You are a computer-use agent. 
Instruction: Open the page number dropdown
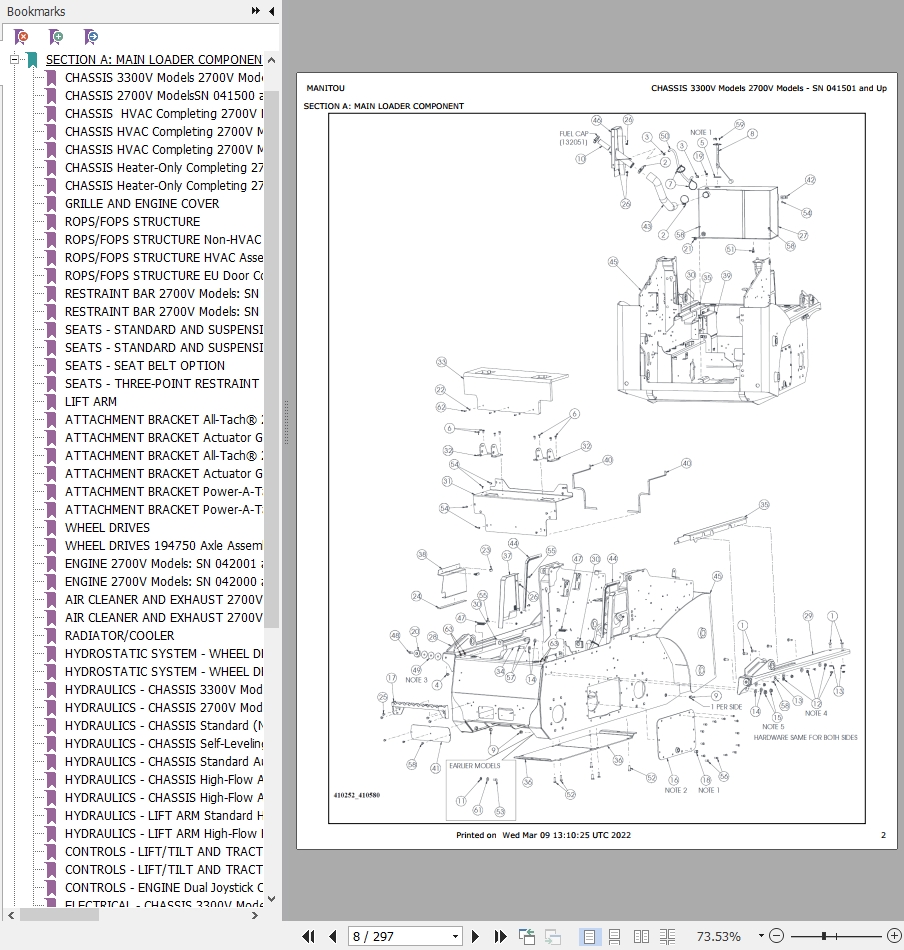click(x=455, y=937)
